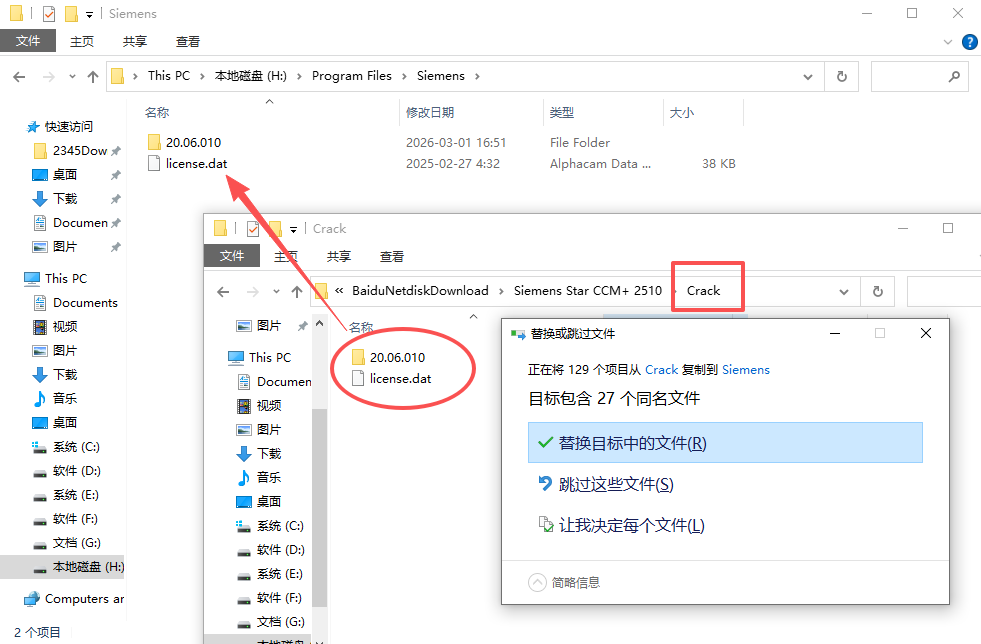Click the refresh icon in Crack window
Screen dimensions: 981x644
877,292
